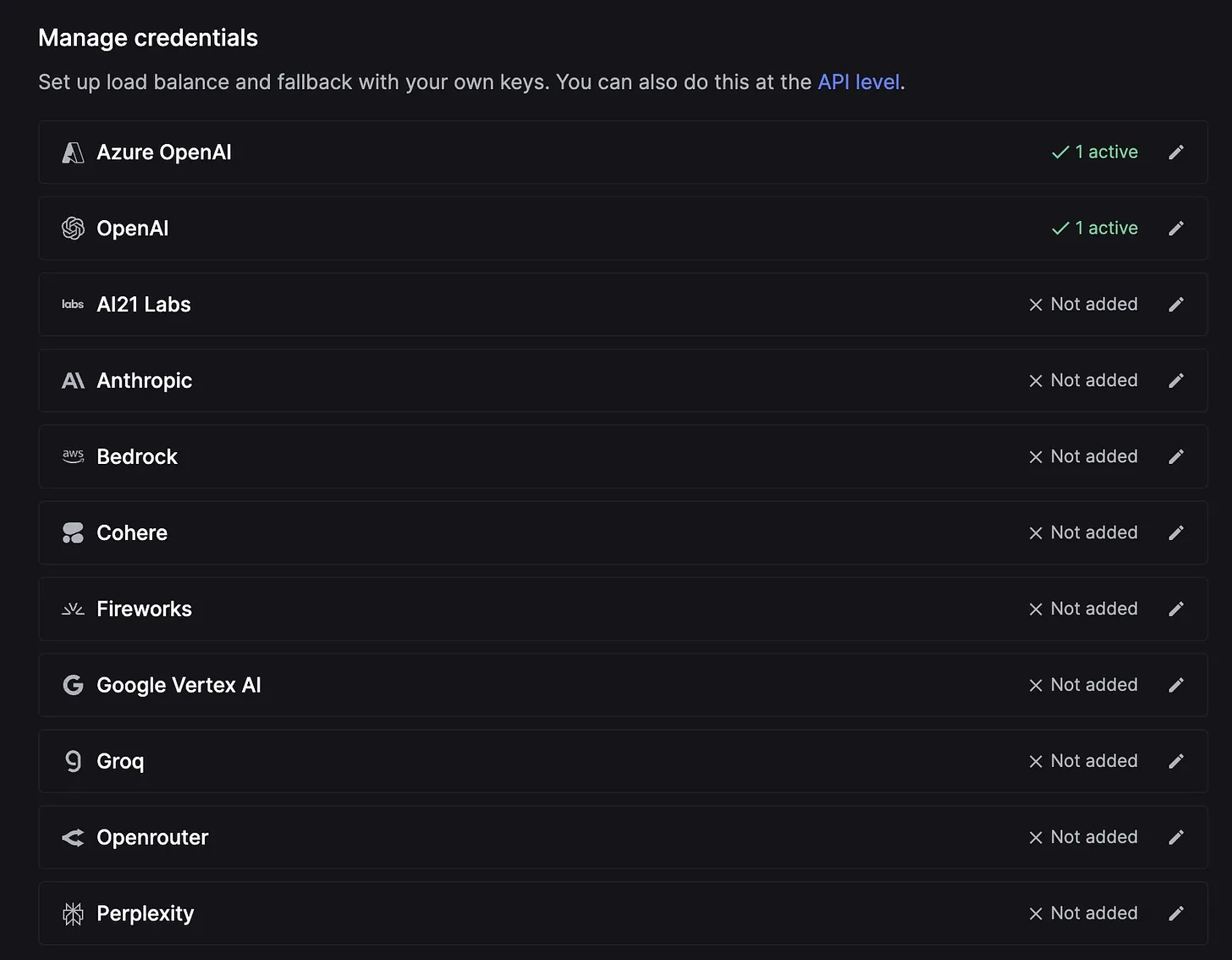The image size is (1232, 960).
Task: Click the Google Vertex AI logo
Action: [x=74, y=685]
